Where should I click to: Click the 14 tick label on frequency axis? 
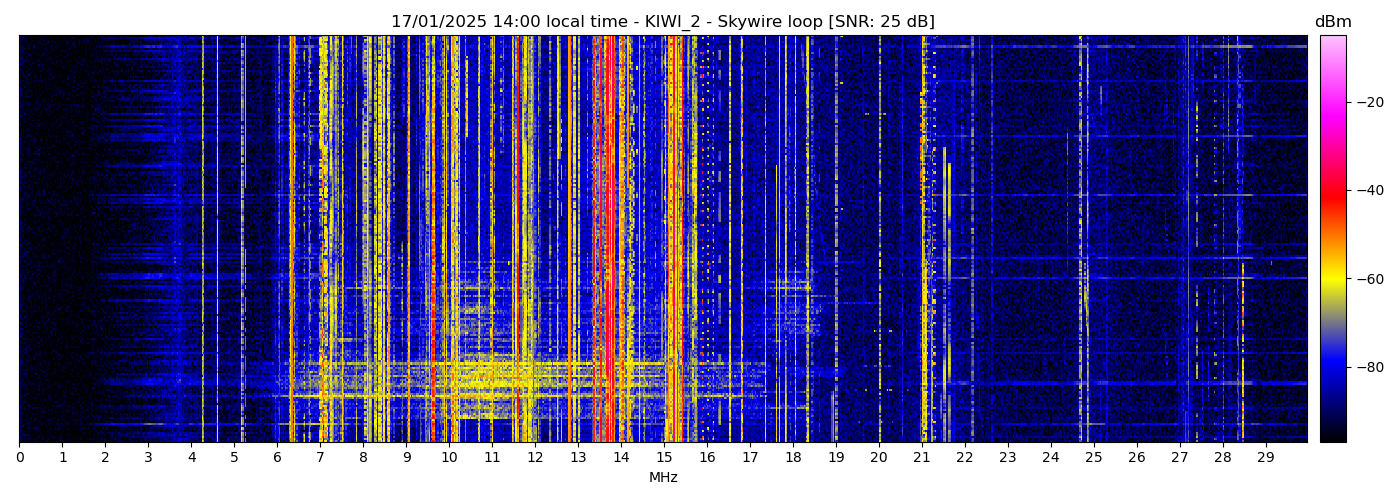[621, 457]
